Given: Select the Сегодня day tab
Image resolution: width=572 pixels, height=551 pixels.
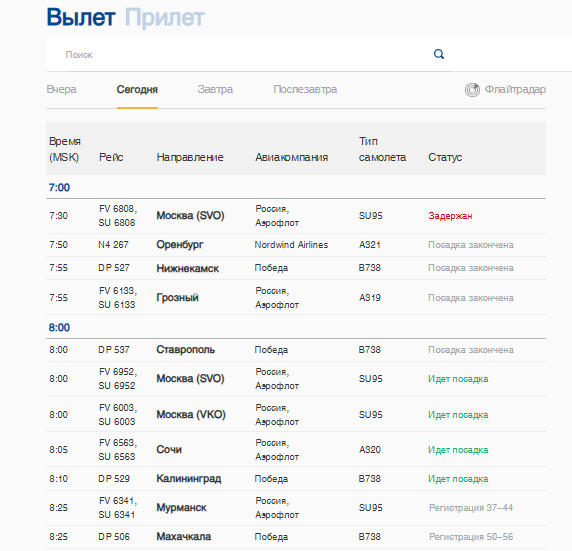Looking at the screenshot, I should point(137,89).
